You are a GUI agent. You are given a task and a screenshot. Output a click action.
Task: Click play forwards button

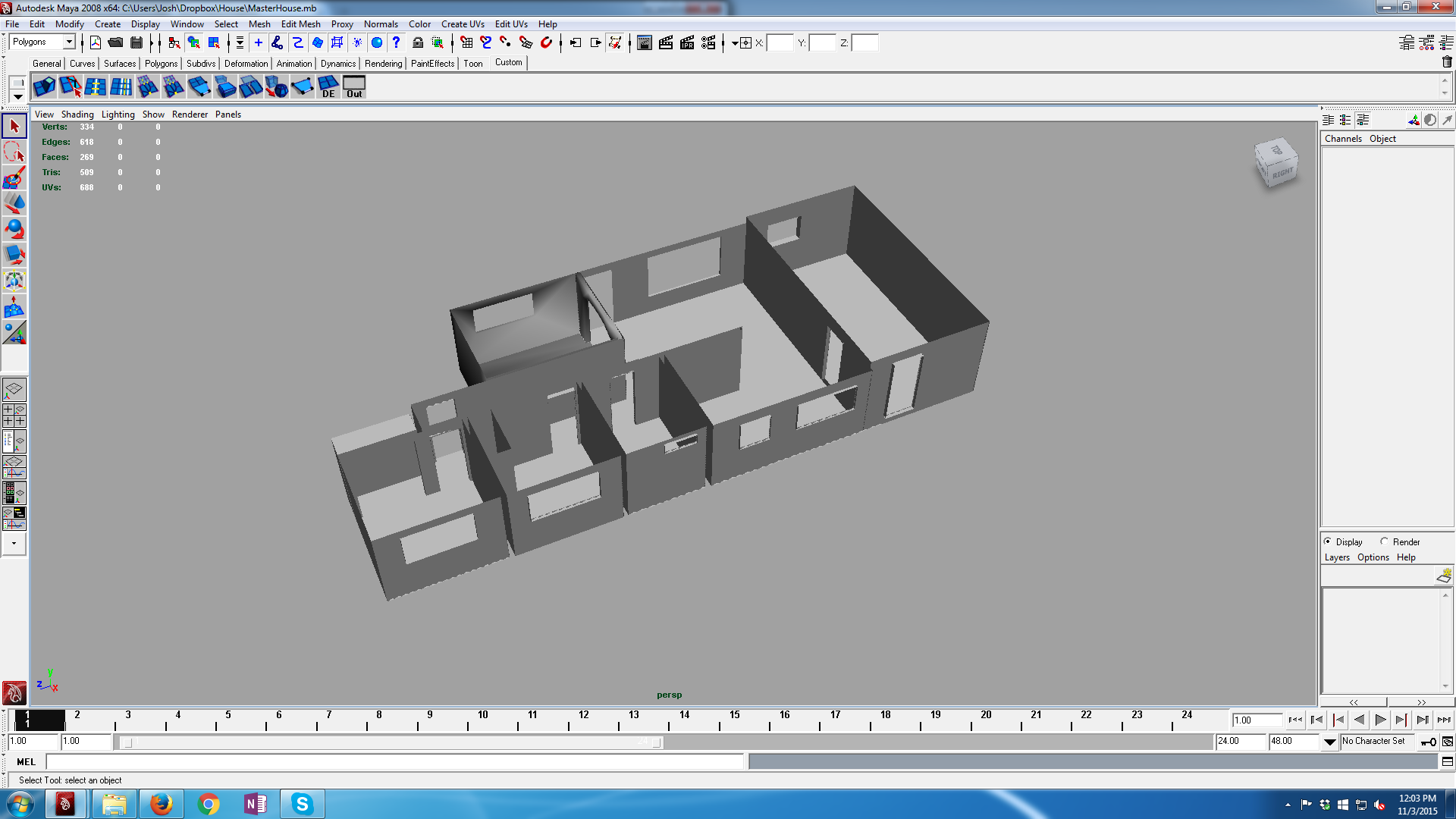1380,720
